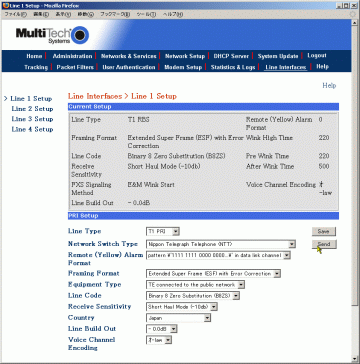The width and height of the screenshot is (360, 364).
Task: Open the Equipment Type dropdown
Action: tap(196, 285)
